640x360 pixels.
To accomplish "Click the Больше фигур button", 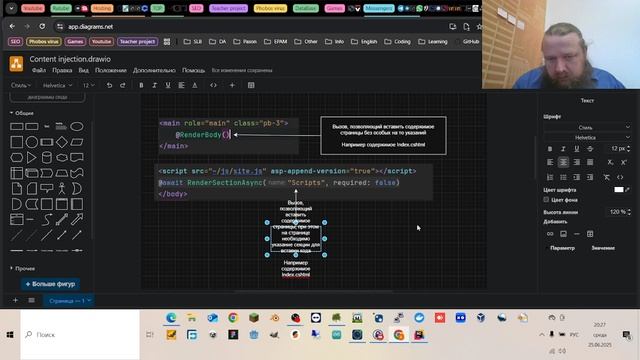I will tap(50, 284).
